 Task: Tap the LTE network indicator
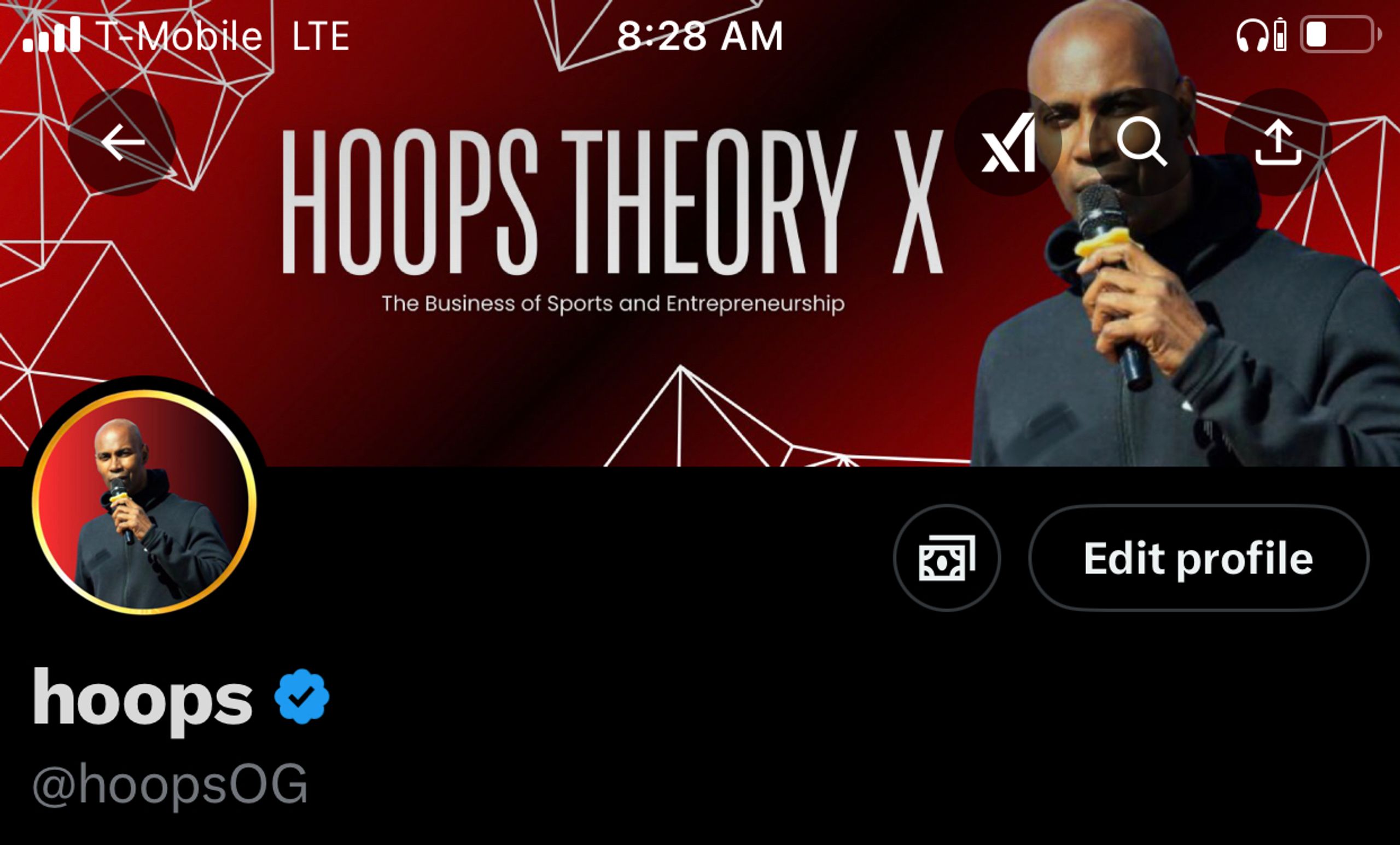[320, 36]
